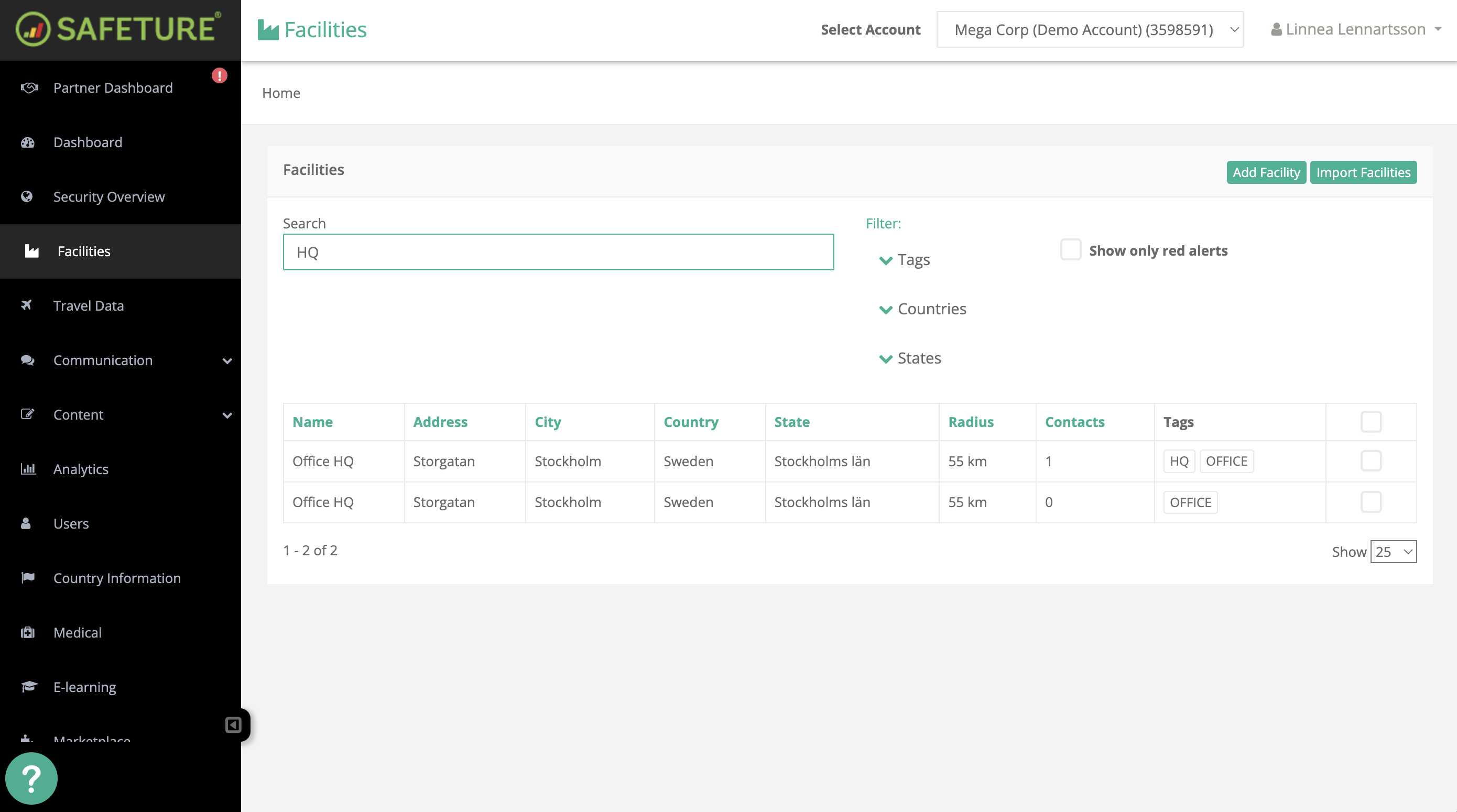Go to Country Information in sidebar
Viewport: 1457px width, 812px height.
point(117,578)
